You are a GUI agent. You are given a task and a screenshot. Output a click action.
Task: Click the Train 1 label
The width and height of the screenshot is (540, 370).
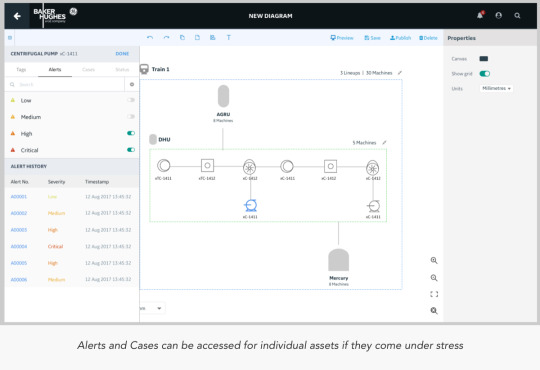pos(160,69)
